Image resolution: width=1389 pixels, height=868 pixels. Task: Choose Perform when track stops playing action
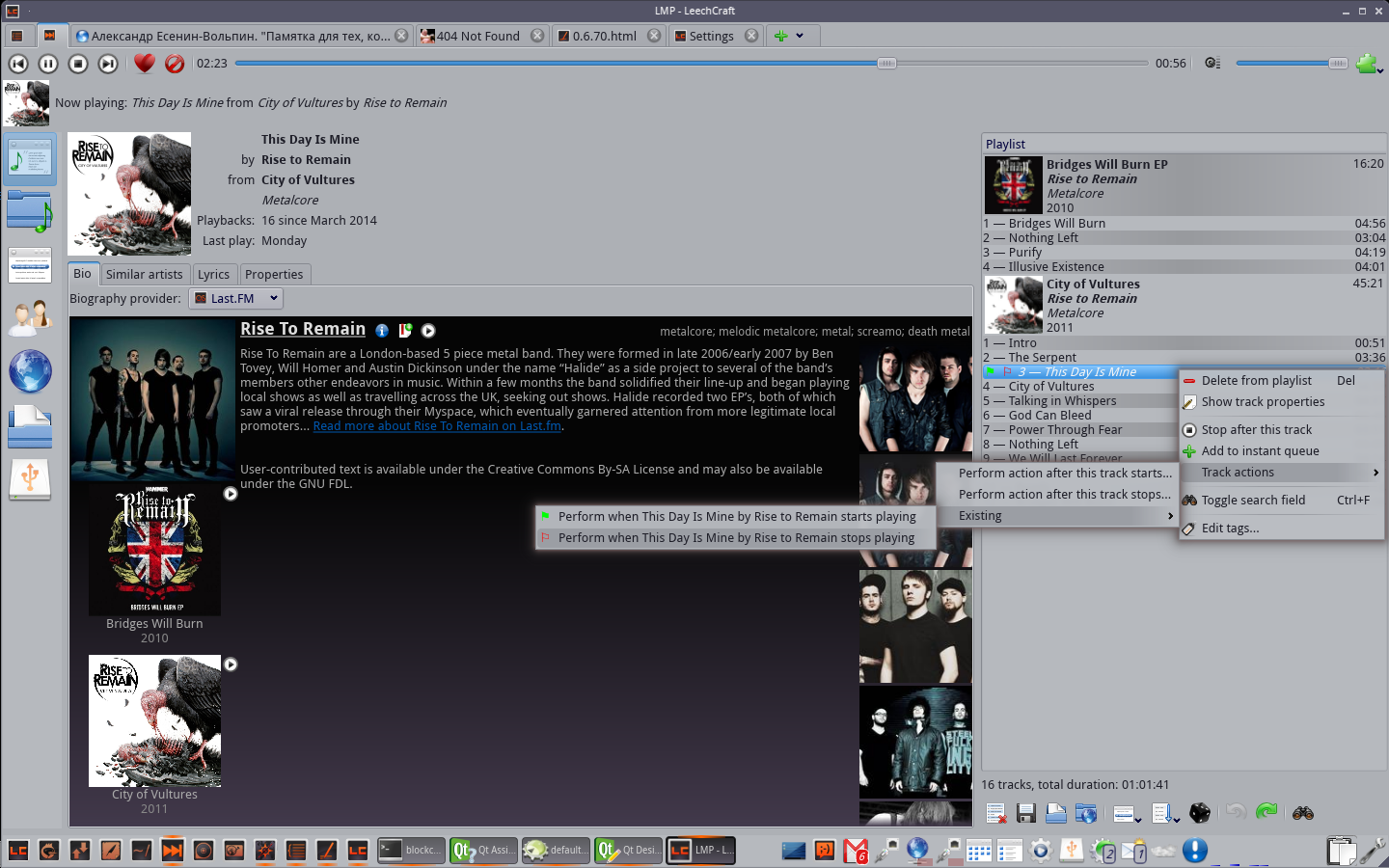tap(736, 538)
